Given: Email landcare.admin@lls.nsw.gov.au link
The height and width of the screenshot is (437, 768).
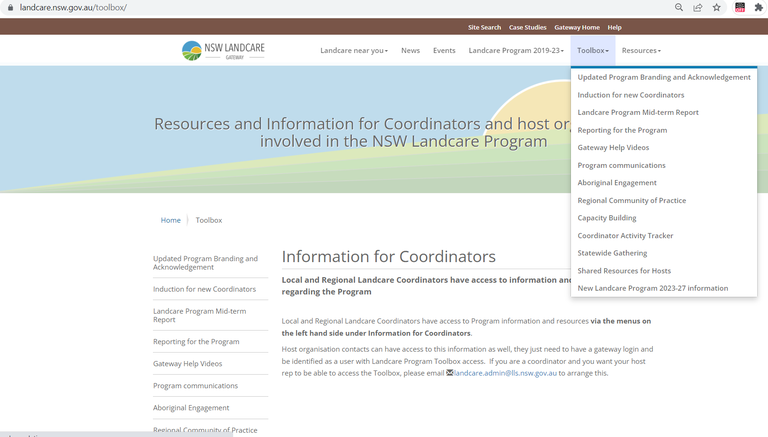Looking at the screenshot, I should point(505,373).
